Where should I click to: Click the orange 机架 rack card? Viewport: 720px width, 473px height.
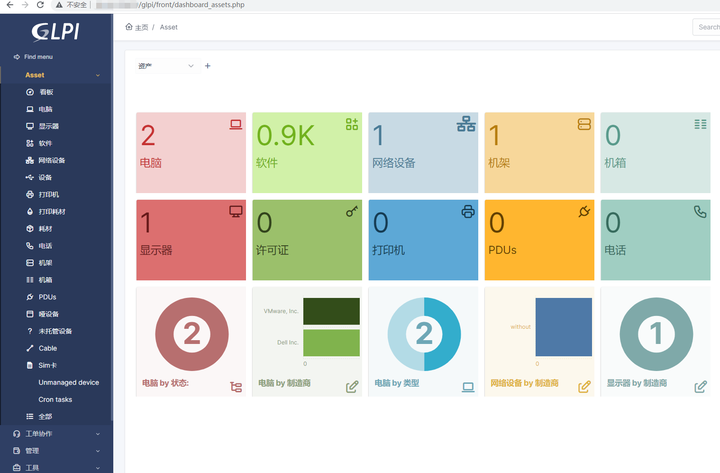540,152
